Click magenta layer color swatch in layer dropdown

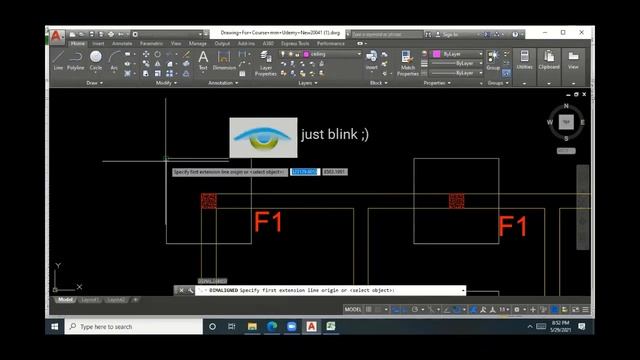coord(307,54)
